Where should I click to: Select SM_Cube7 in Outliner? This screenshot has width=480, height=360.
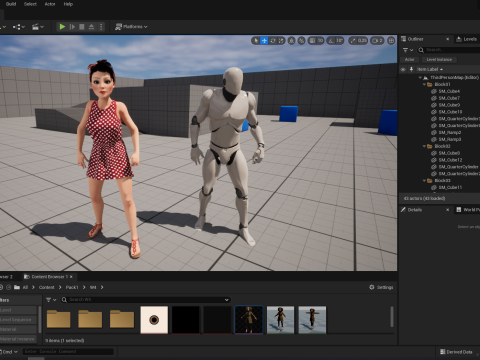449,98
